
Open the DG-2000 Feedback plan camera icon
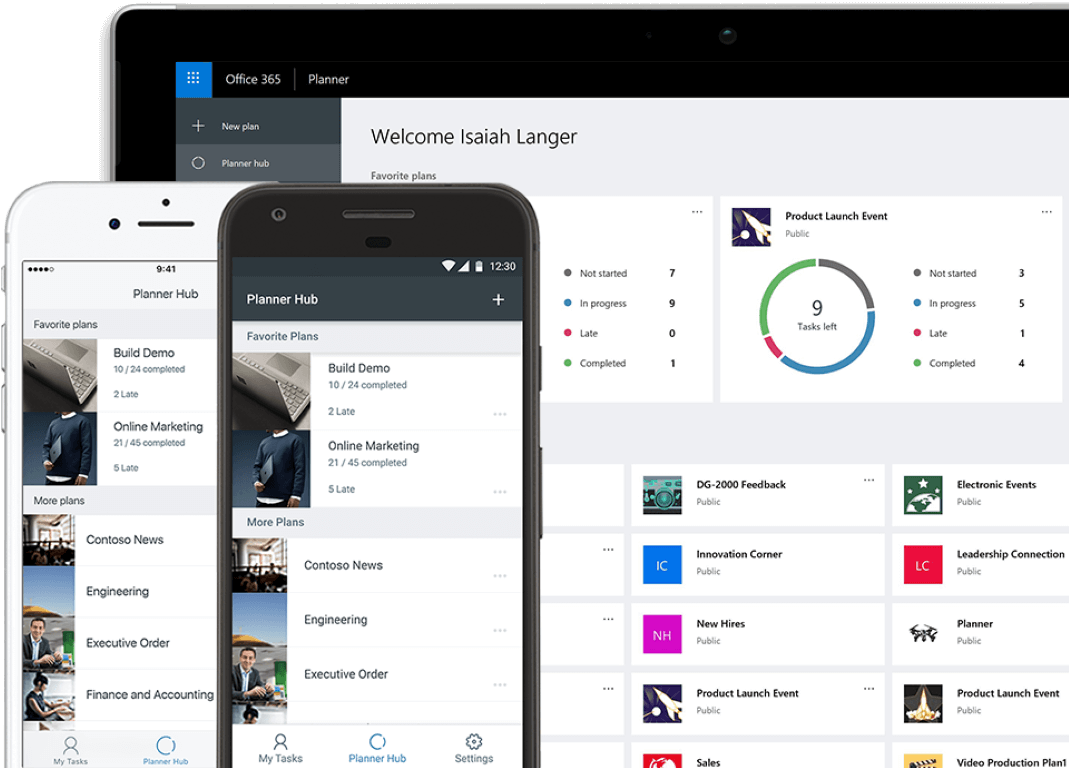(662, 495)
